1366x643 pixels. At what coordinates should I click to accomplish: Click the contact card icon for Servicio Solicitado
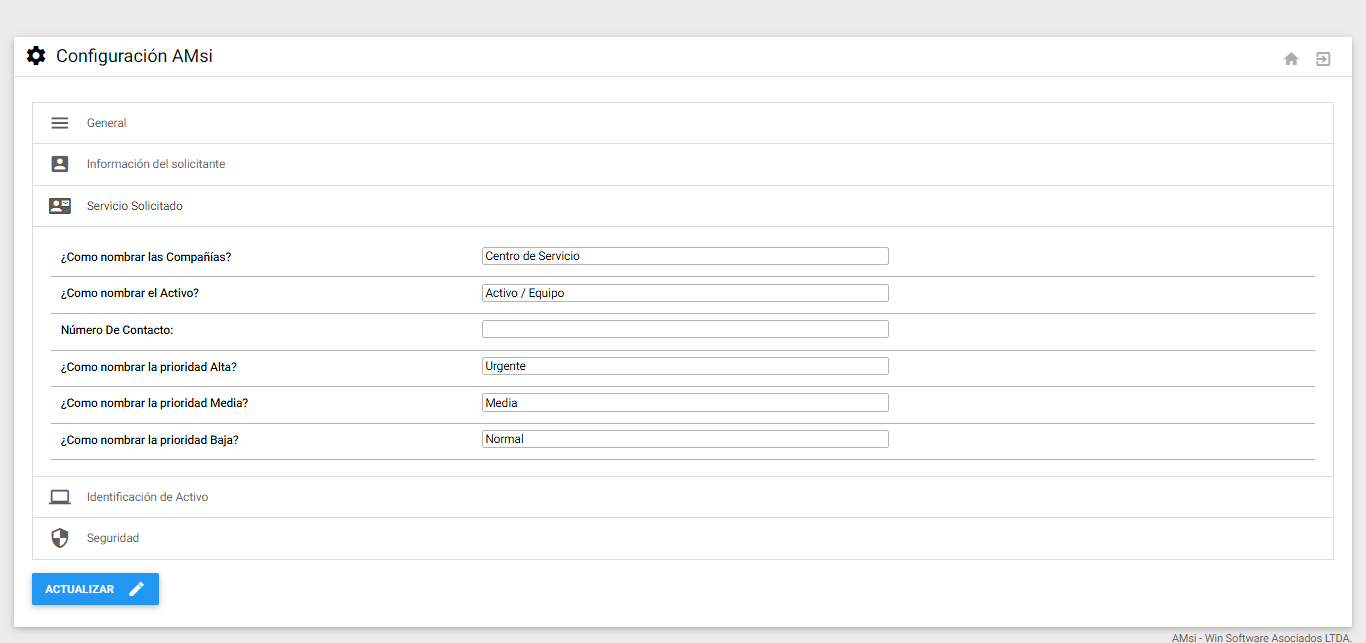tap(60, 206)
